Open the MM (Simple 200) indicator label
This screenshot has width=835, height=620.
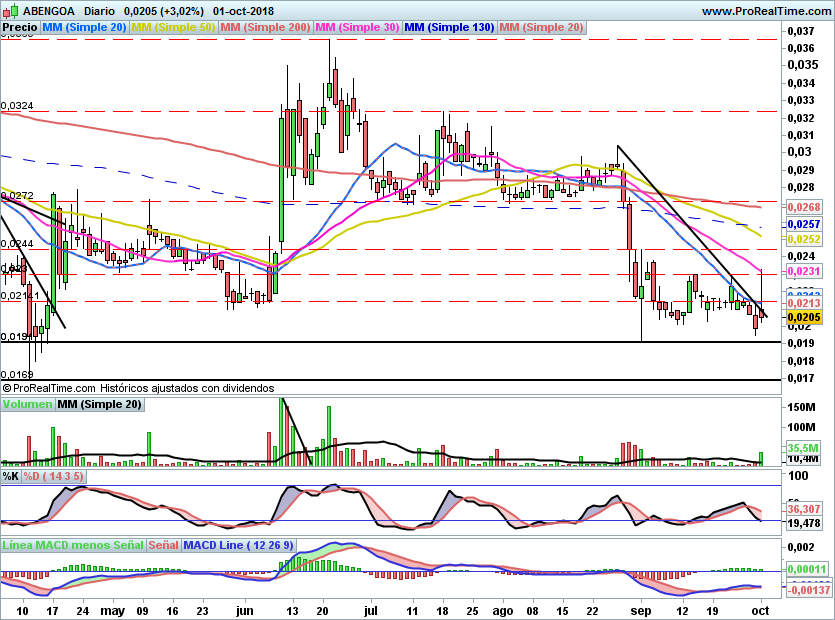point(265,28)
